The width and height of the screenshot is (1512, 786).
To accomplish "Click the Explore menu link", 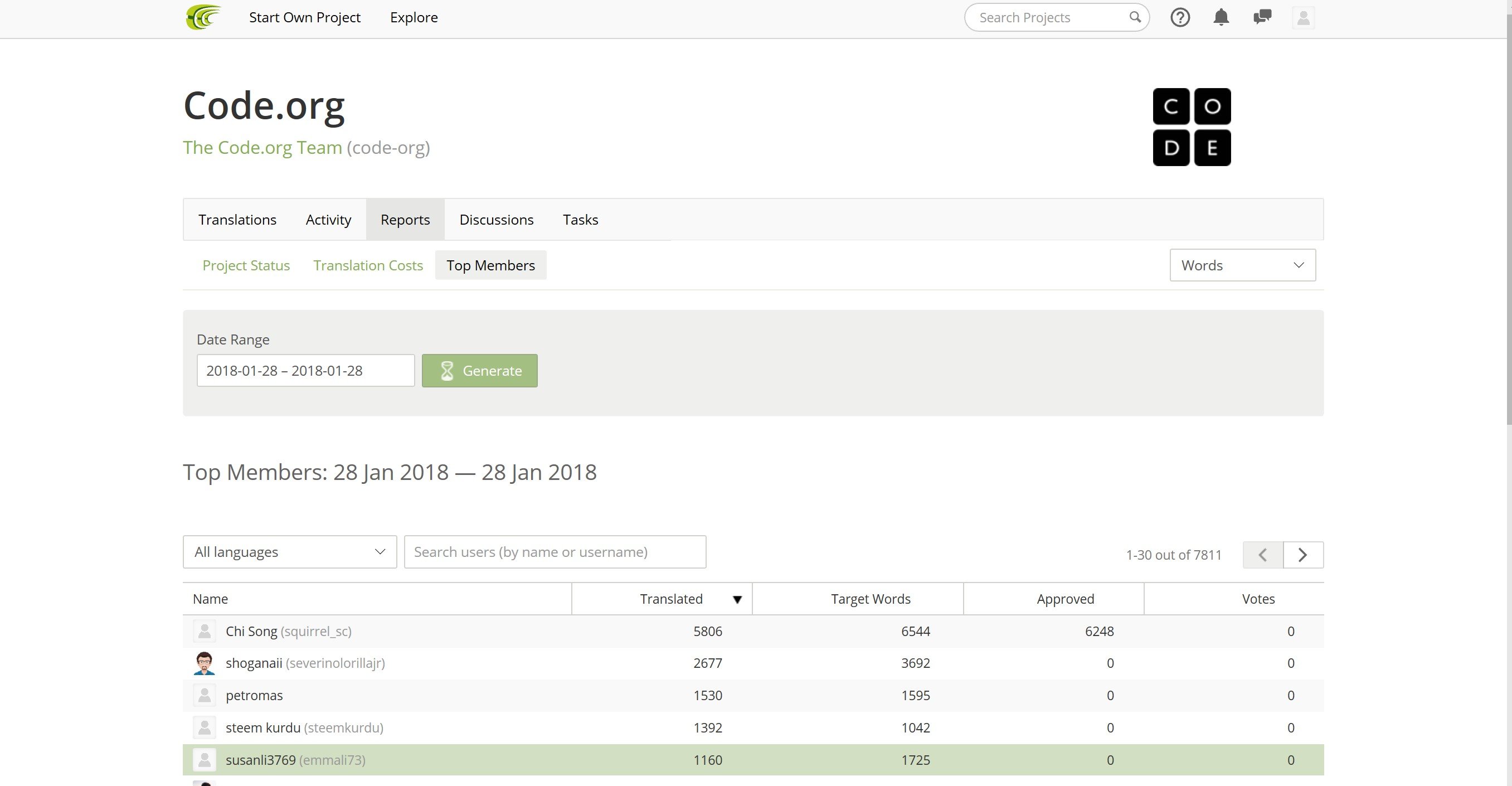I will [x=414, y=18].
